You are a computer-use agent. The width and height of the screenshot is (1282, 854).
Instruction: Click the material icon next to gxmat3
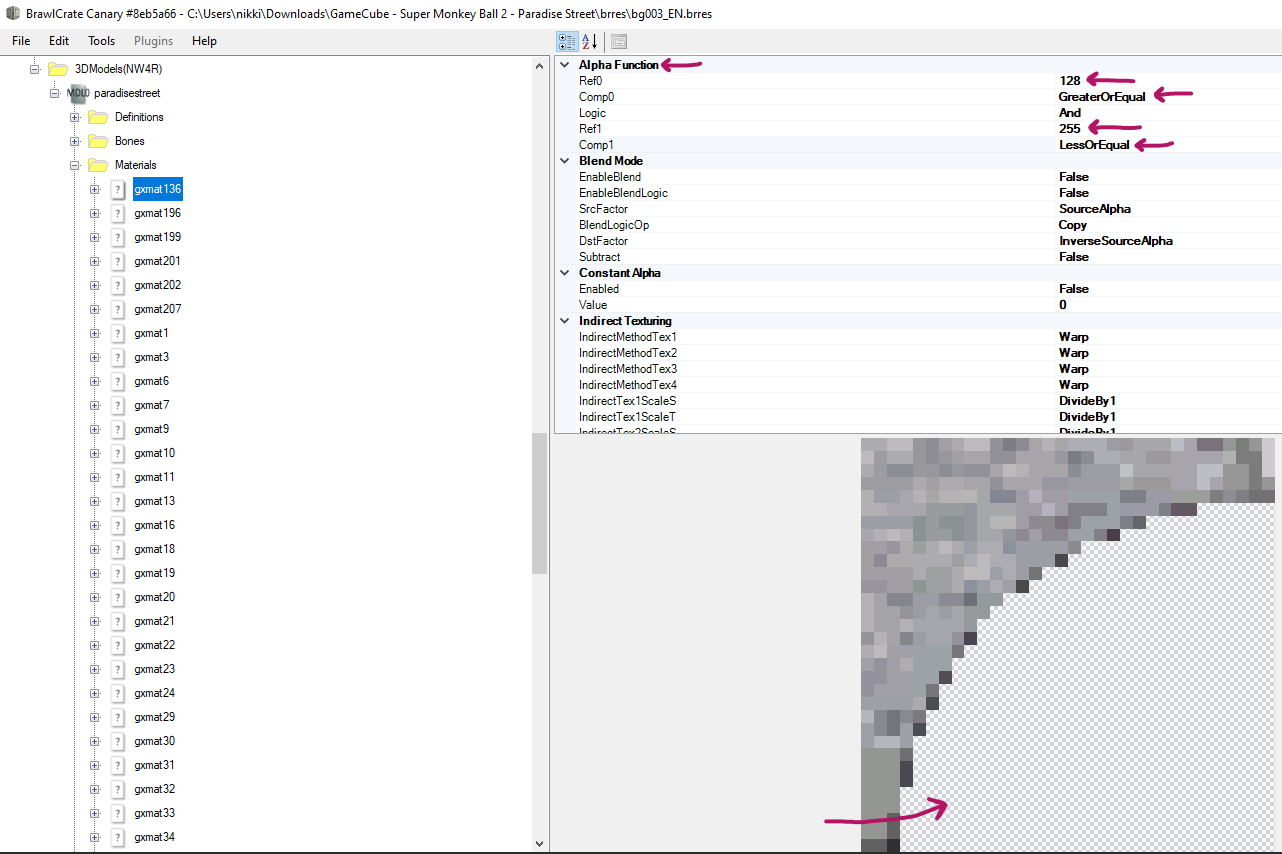coord(118,357)
